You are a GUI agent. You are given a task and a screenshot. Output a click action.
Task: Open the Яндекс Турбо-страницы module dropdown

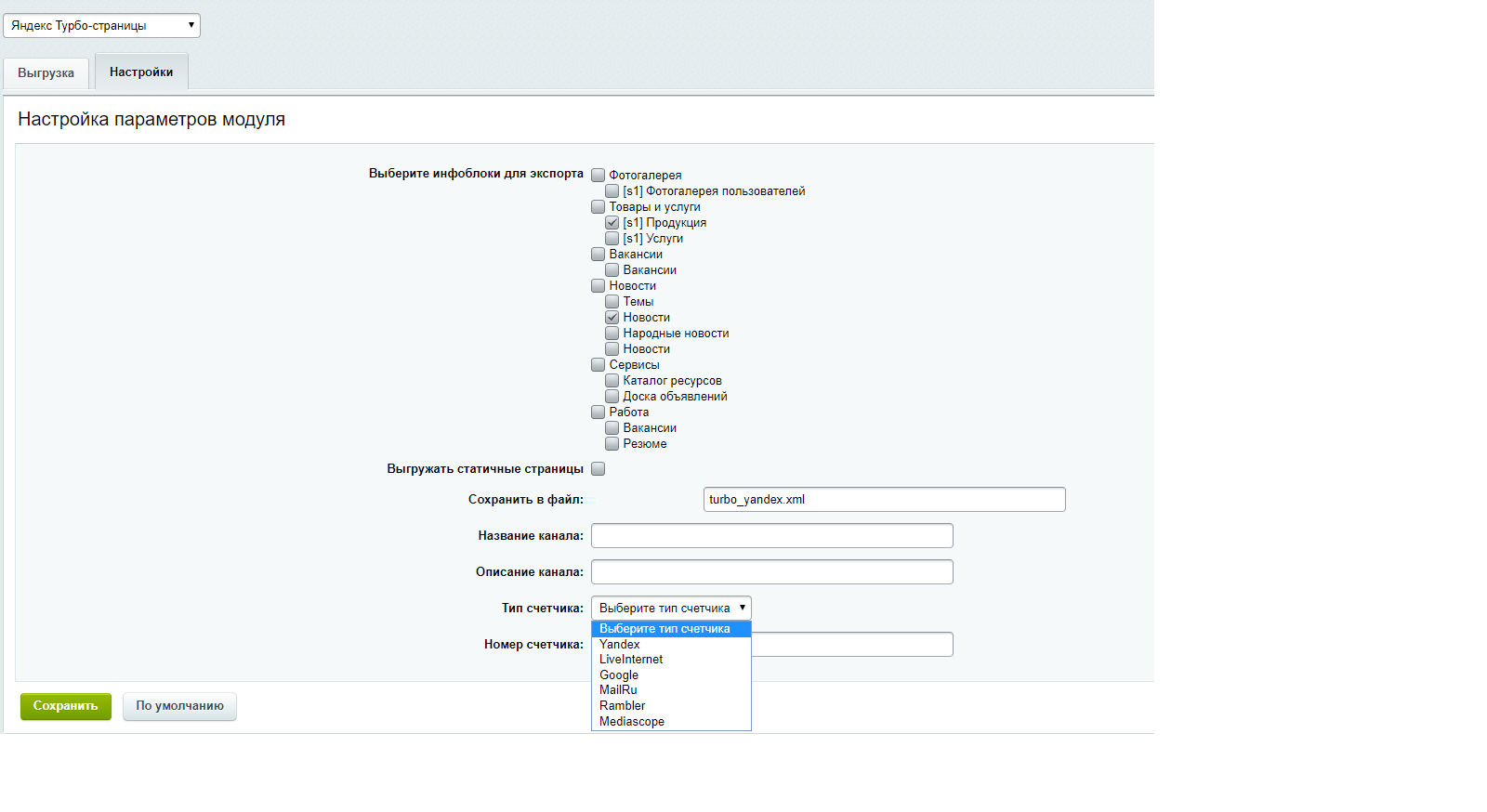[101, 25]
